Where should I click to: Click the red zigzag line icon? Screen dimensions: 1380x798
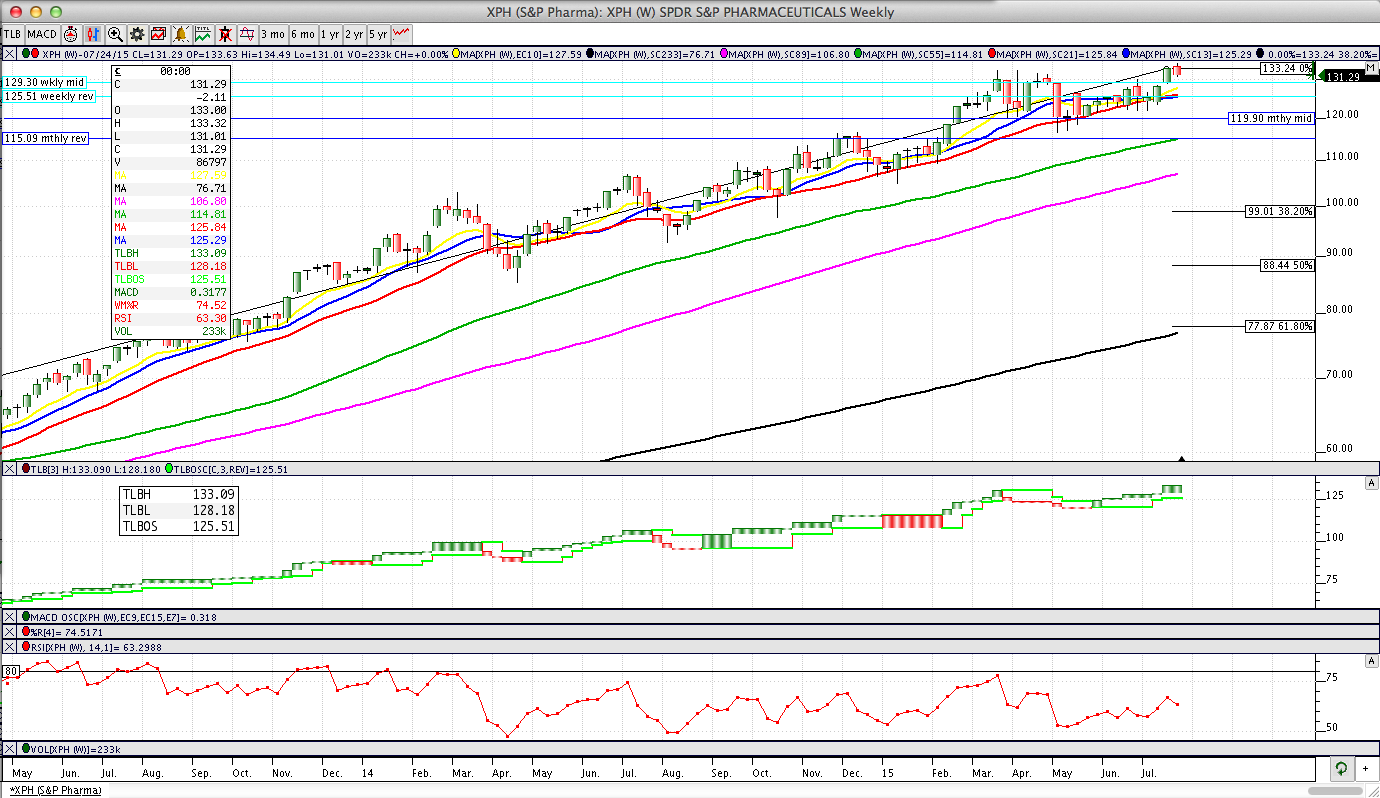tap(402, 33)
